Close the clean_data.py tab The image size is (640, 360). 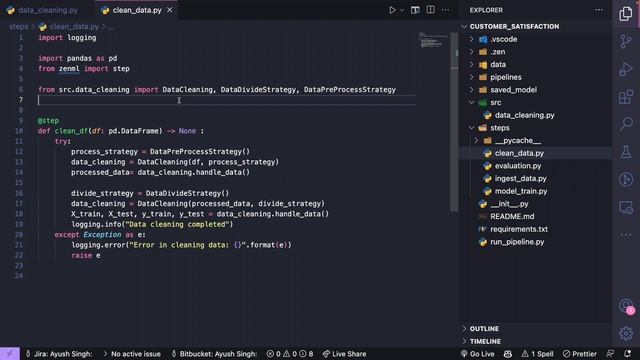(x=170, y=10)
